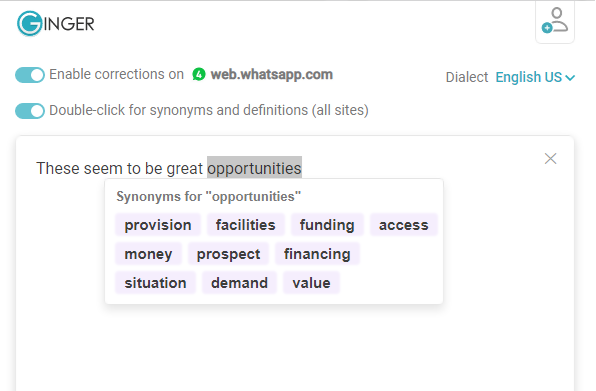Choose the synonym "provision"
596x391 pixels.
[x=158, y=225]
